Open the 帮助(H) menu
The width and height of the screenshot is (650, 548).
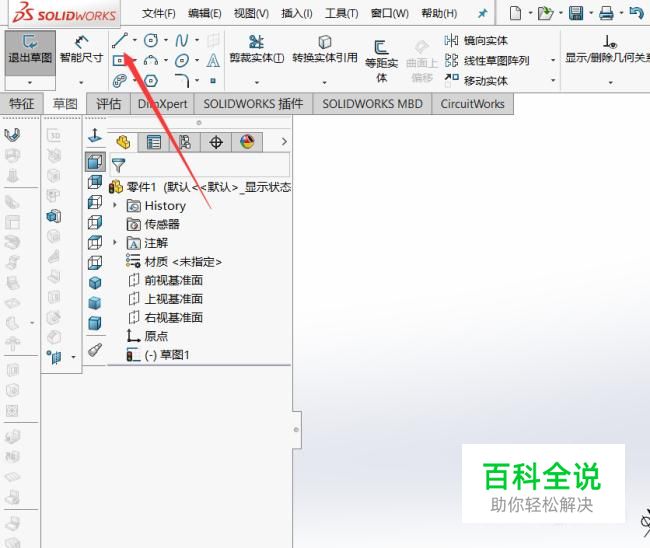439,14
